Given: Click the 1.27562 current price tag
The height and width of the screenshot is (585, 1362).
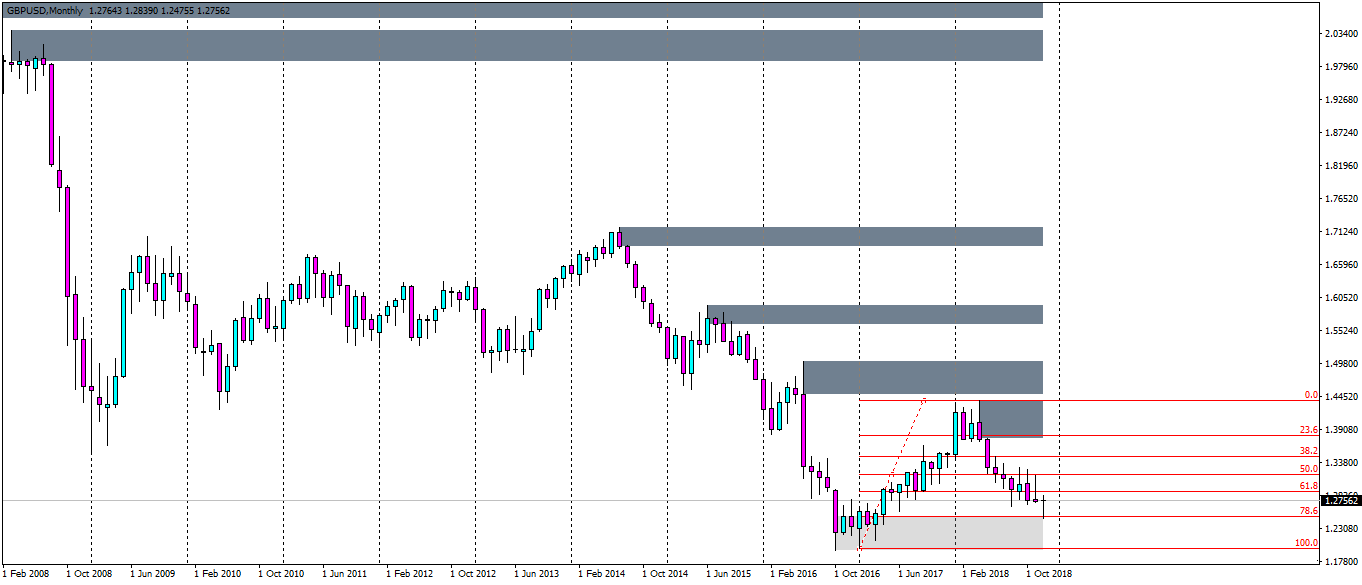Looking at the screenshot, I should click(1339, 501).
